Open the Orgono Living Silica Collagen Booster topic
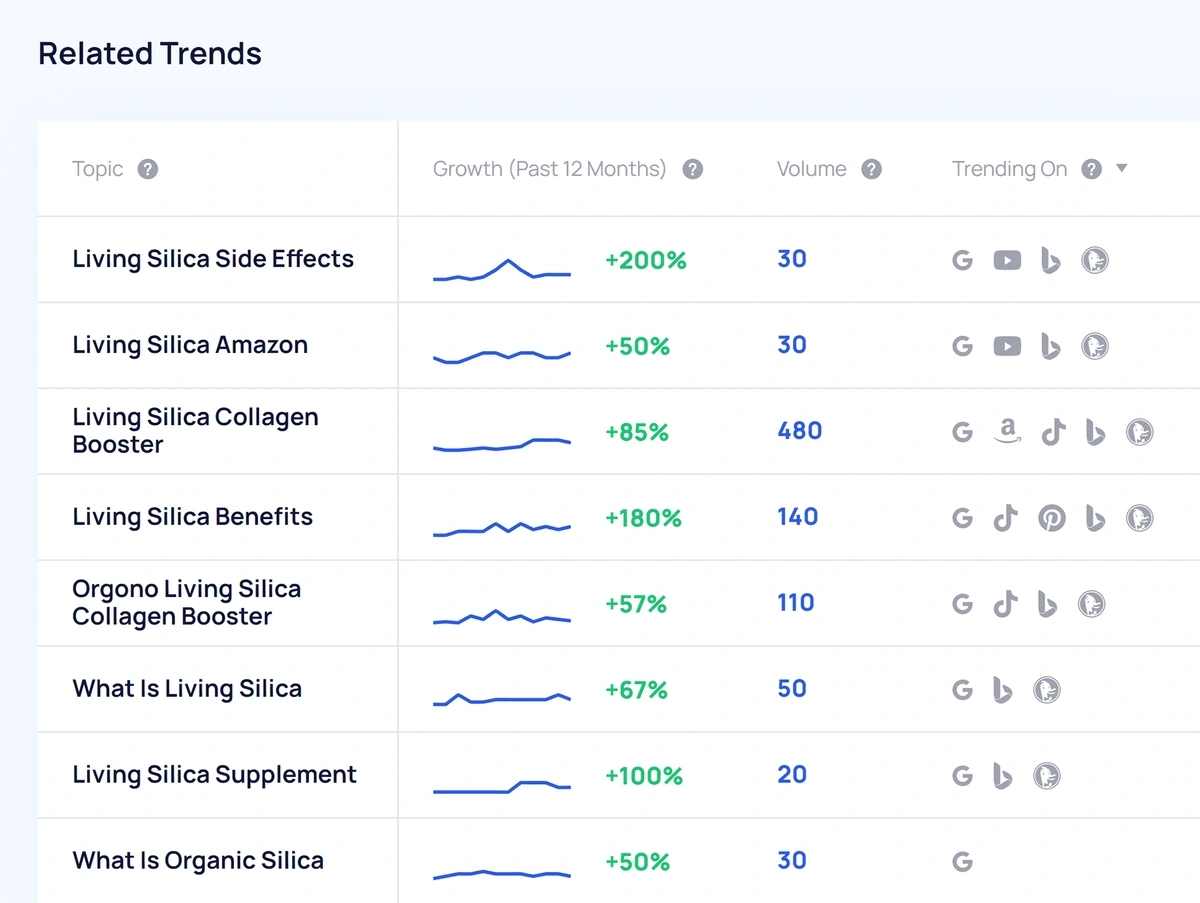Viewport: 1200px width, 903px height. pos(187,603)
